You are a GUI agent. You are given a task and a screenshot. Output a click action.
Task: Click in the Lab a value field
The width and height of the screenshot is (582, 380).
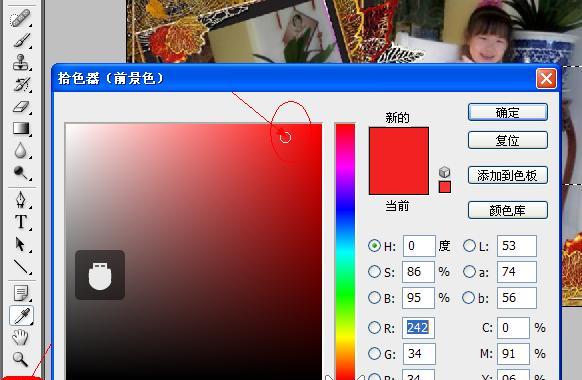click(517, 272)
